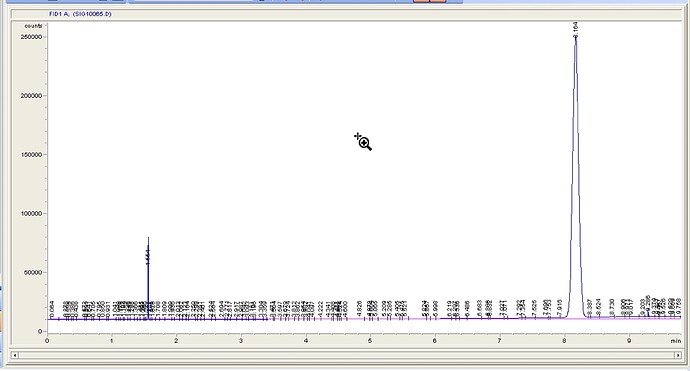
Task: Click the 250000 tick on the counts axis
Action: click(31, 37)
